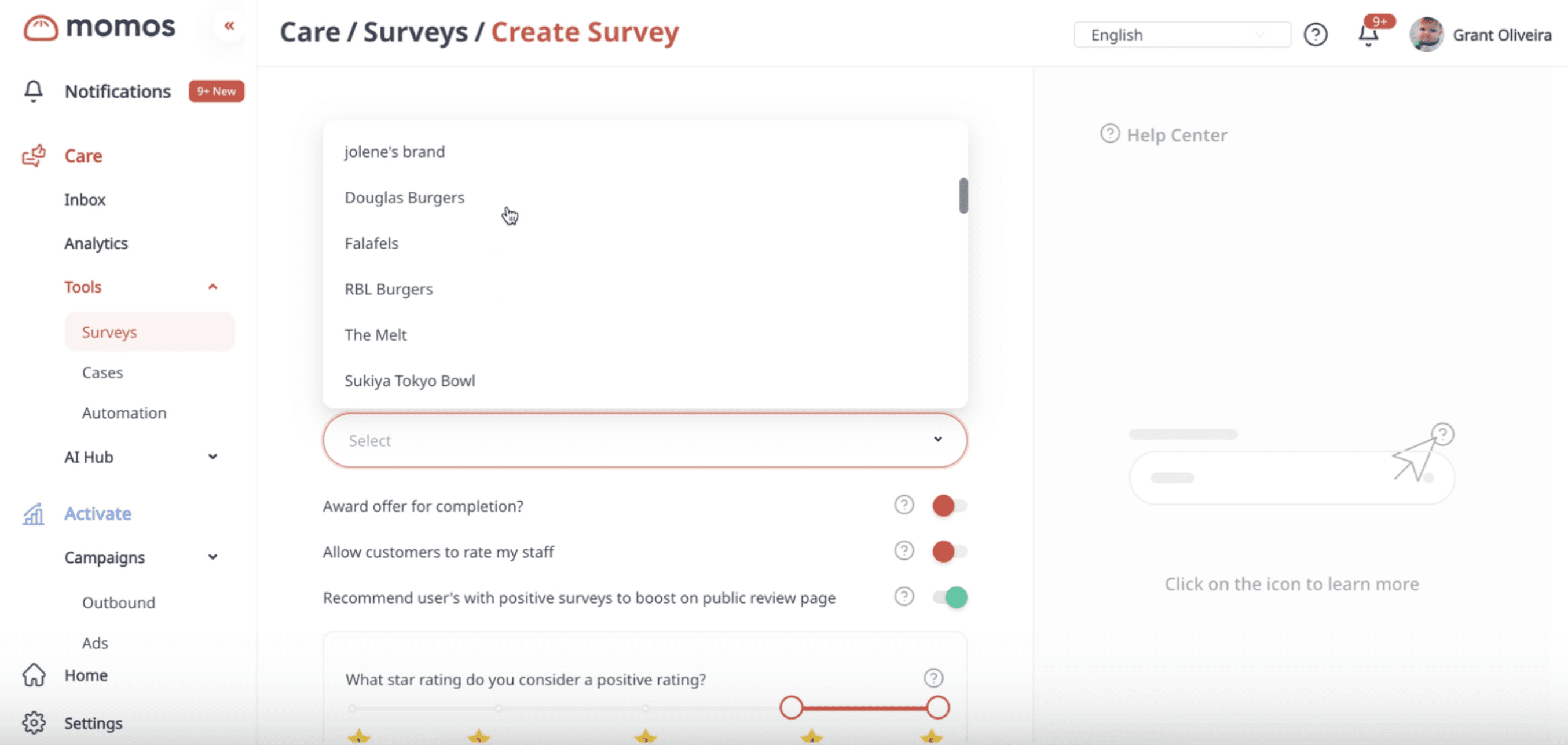Screen dimensions: 1568x745
Task: Enable Award offer for completion toggle
Action: [x=949, y=506]
